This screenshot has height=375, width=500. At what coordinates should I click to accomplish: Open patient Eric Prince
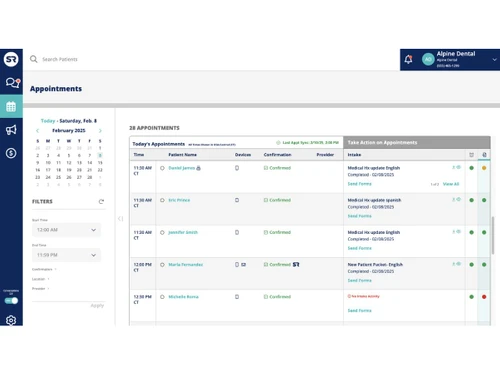tap(179, 200)
